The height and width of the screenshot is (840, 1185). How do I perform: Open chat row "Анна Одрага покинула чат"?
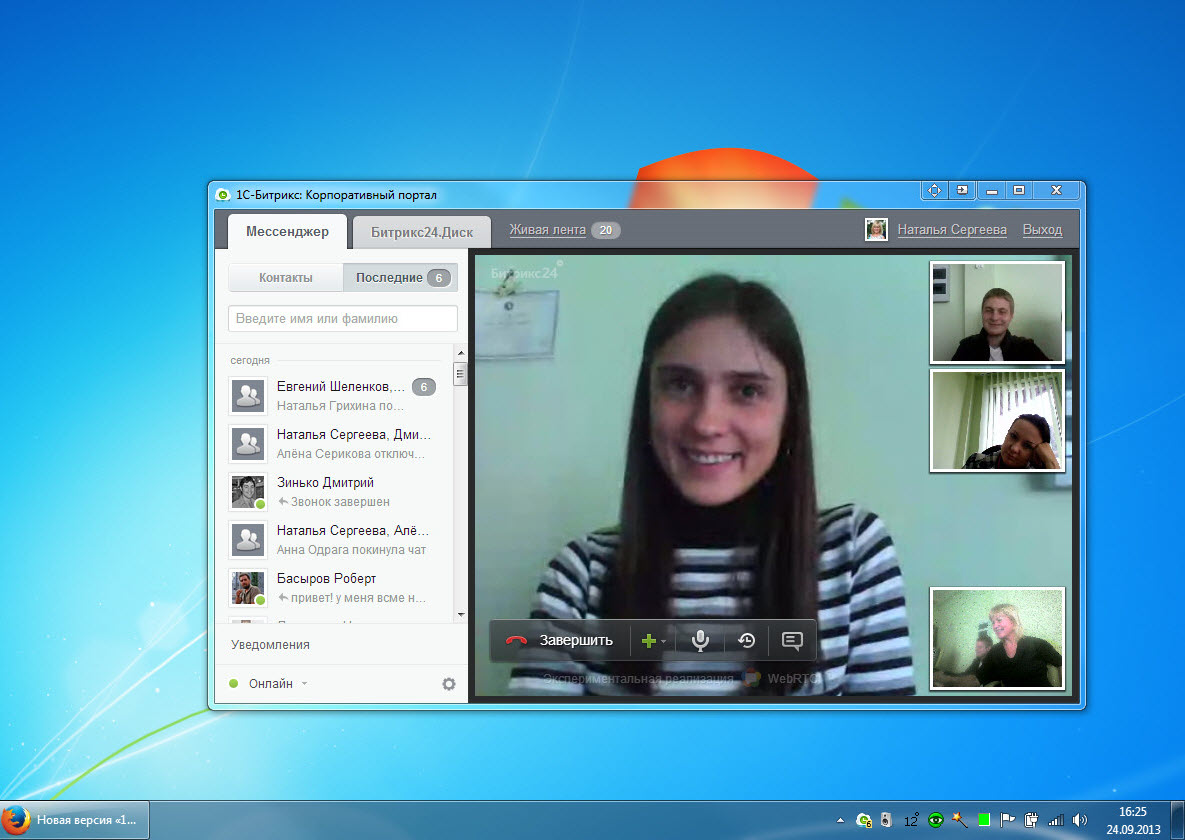click(336, 540)
